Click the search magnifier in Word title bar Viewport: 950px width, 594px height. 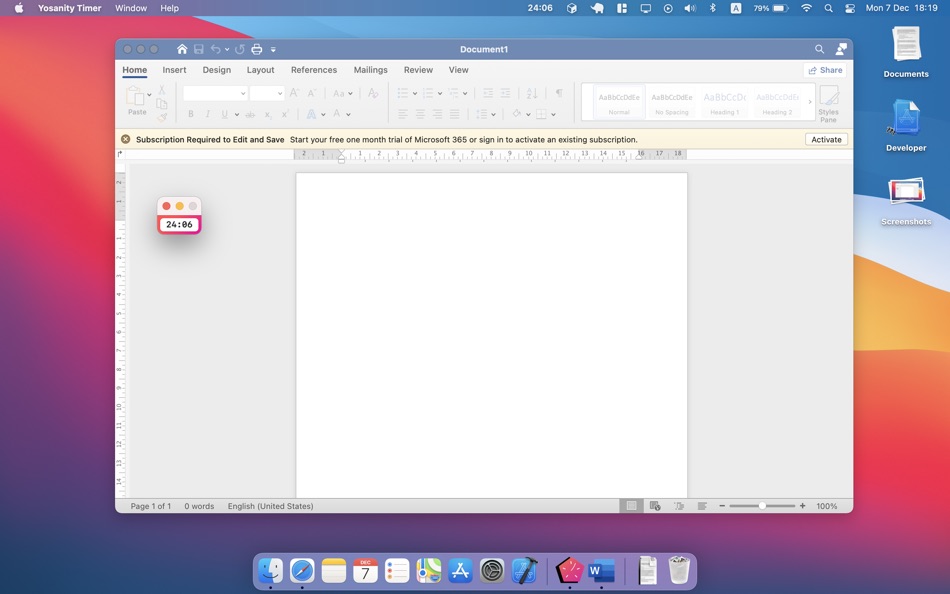click(x=819, y=49)
